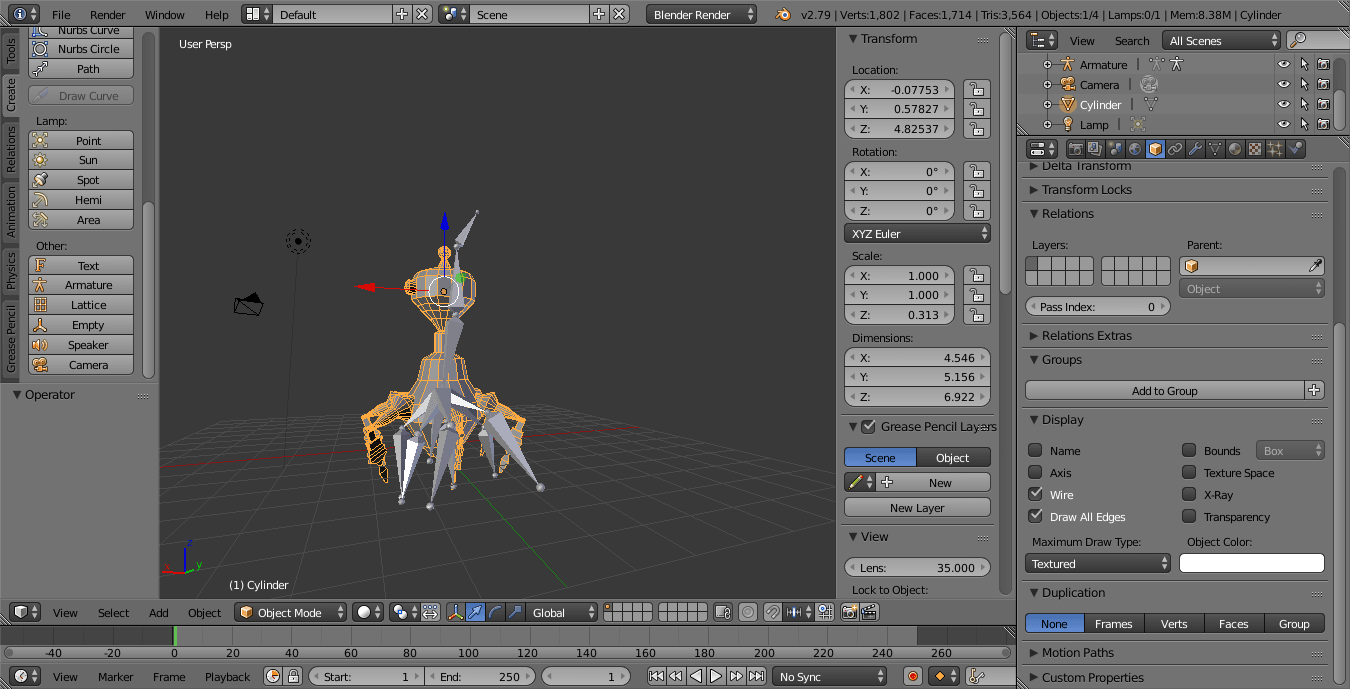This screenshot has width=1350, height=689.
Task: Open the Object Mode dropdown
Action: 291,612
